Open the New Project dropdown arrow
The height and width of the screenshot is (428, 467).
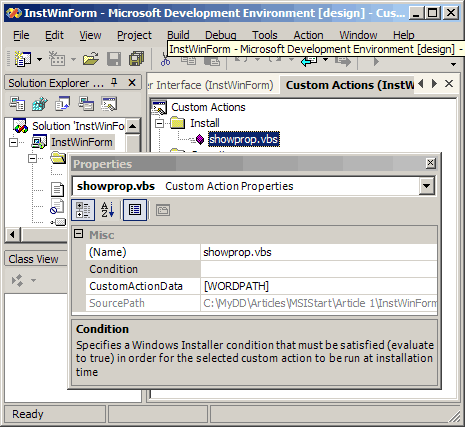pos(40,60)
